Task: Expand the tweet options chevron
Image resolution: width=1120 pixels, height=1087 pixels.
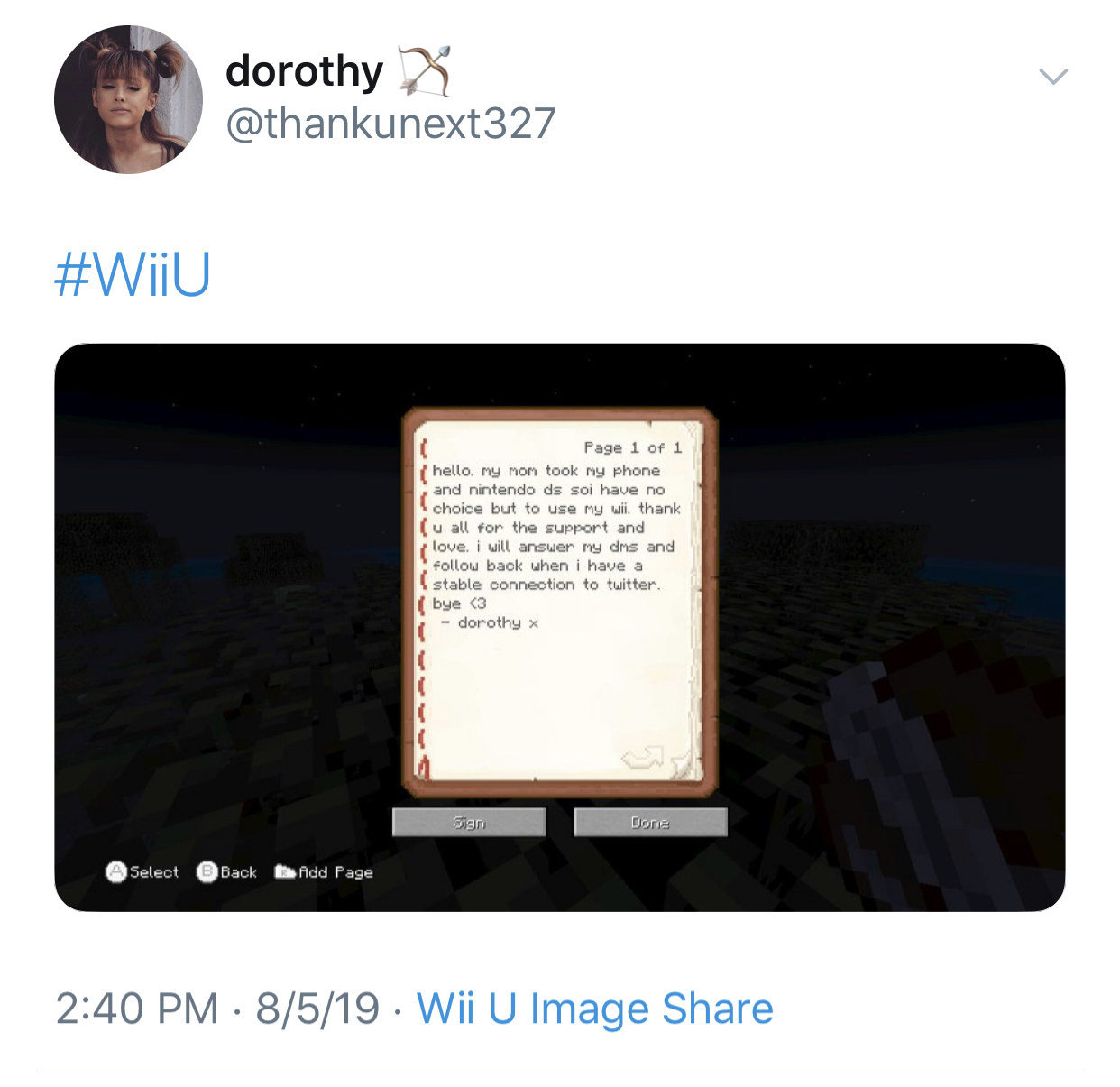Action: (x=1053, y=76)
